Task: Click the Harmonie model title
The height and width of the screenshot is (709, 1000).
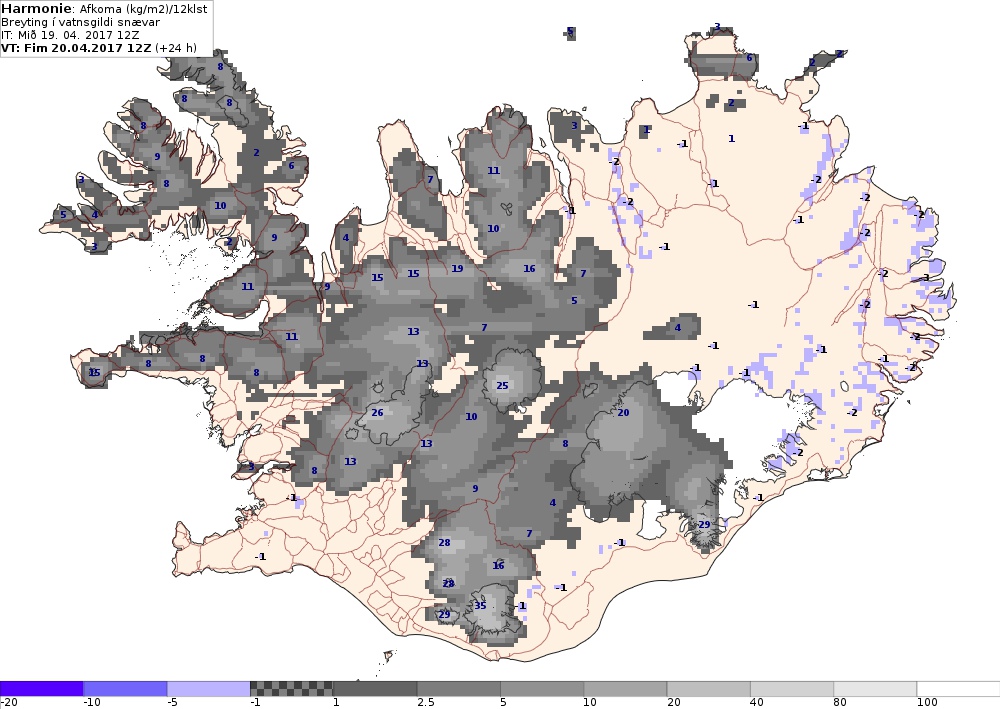Action: [x=37, y=9]
